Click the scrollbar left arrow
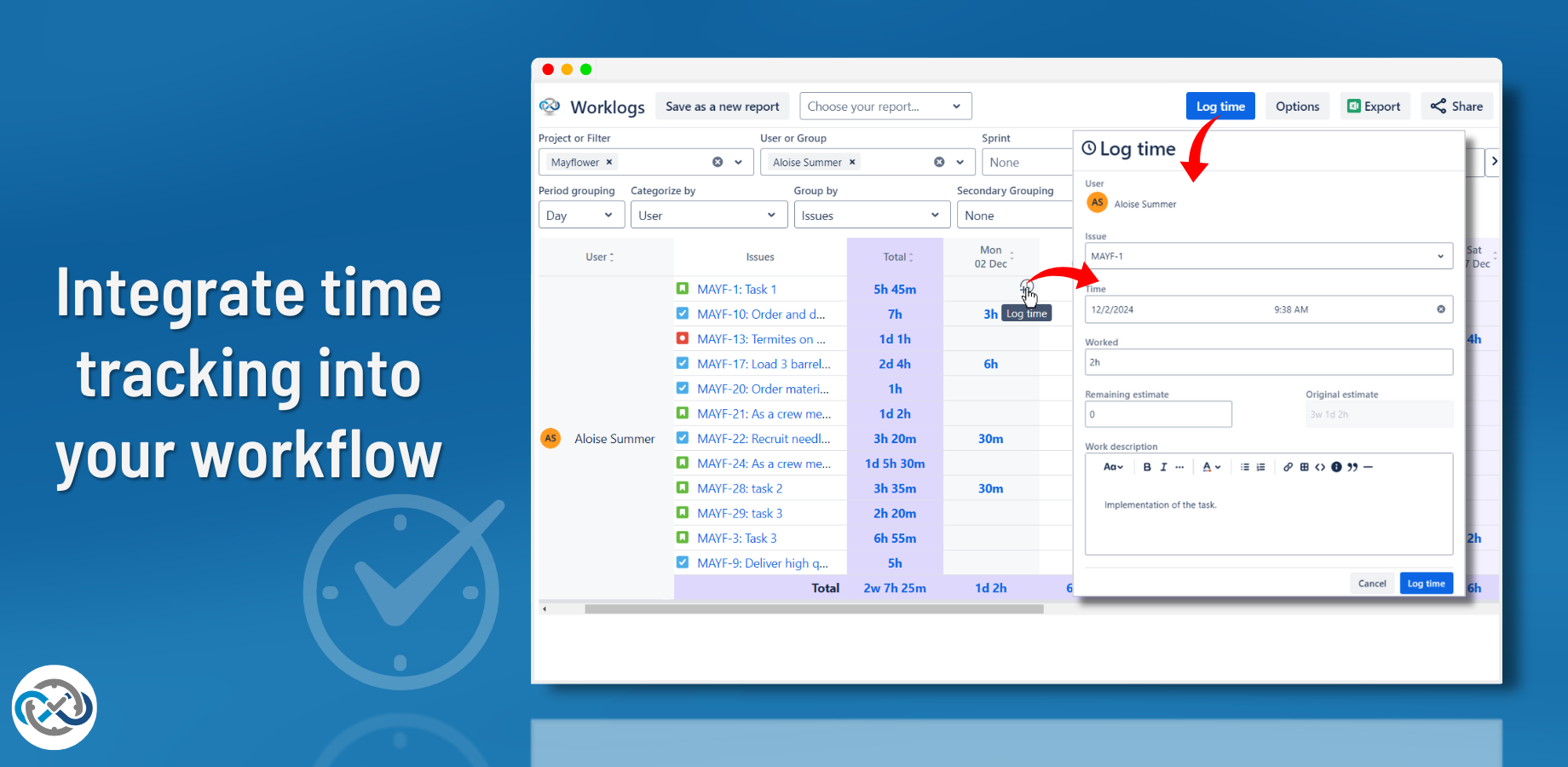1568x767 pixels. point(545,608)
